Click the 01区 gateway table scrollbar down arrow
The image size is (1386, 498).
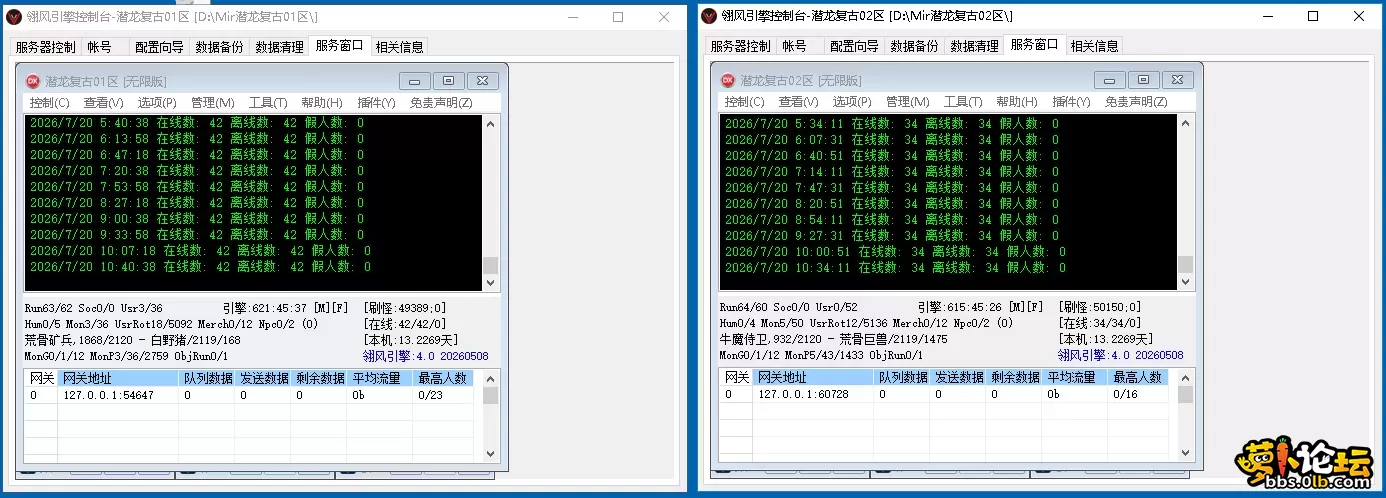[490, 453]
